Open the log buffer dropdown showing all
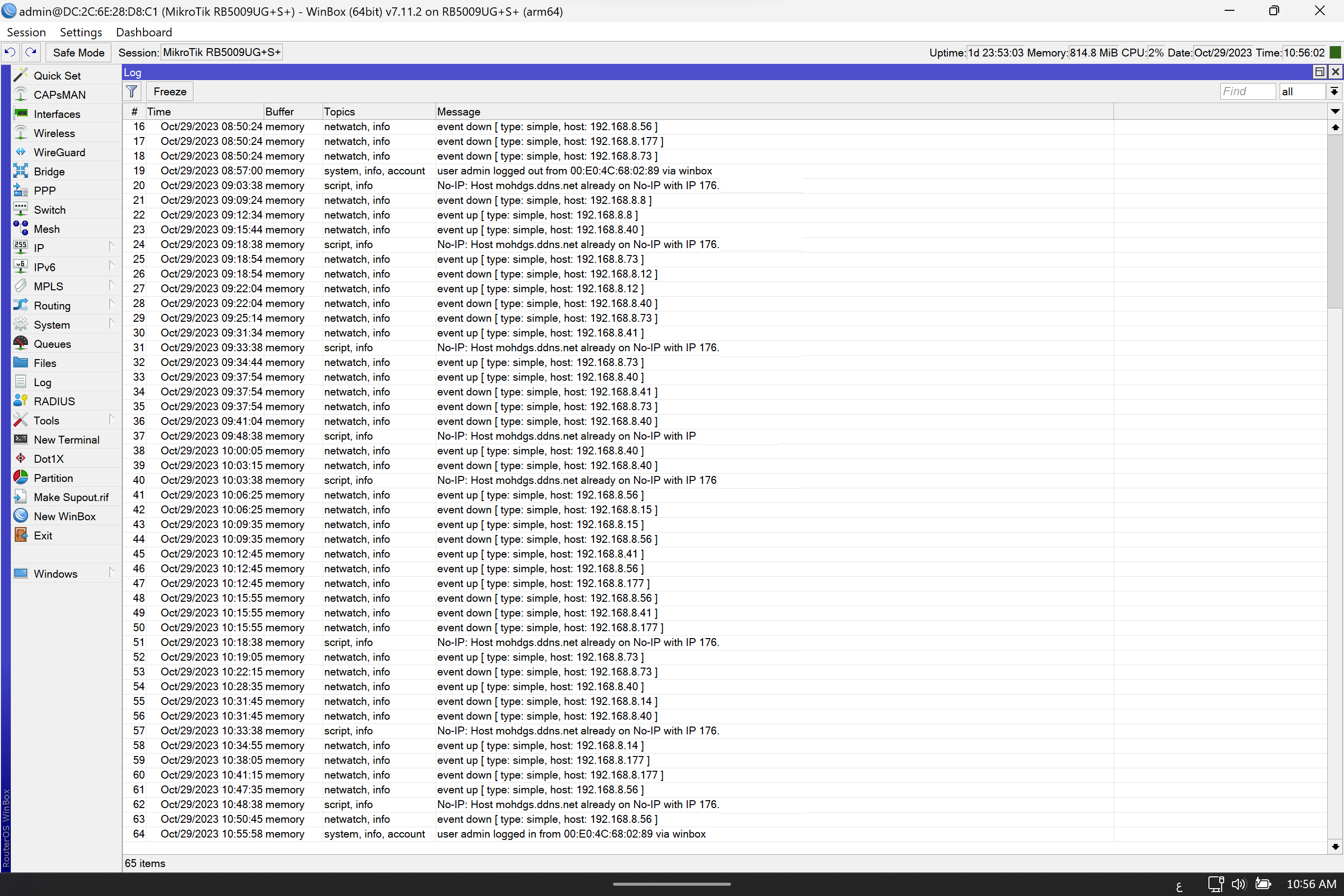This screenshot has width=1344, height=896. 1302,91
